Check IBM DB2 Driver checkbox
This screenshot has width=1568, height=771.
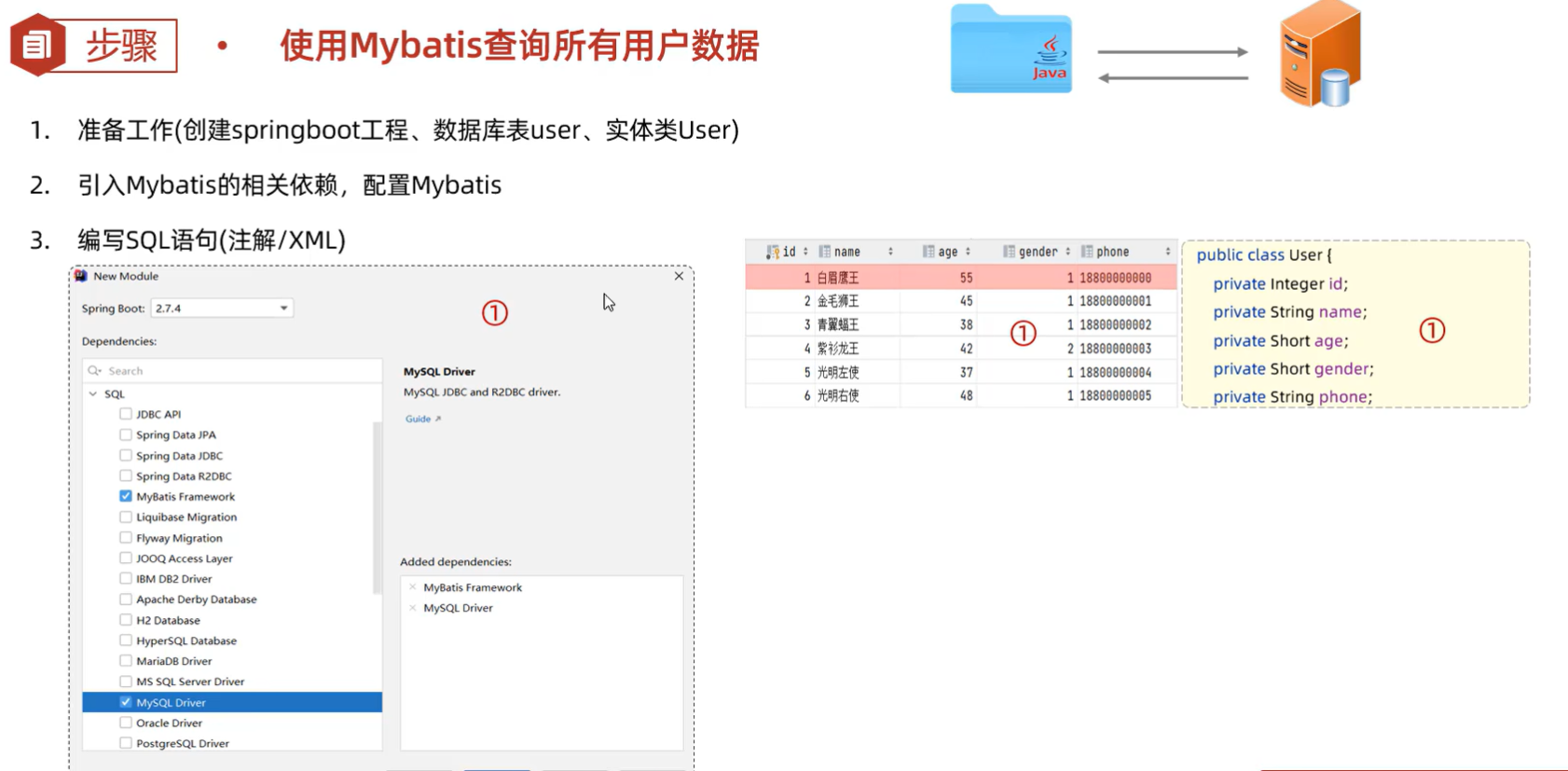pos(126,579)
